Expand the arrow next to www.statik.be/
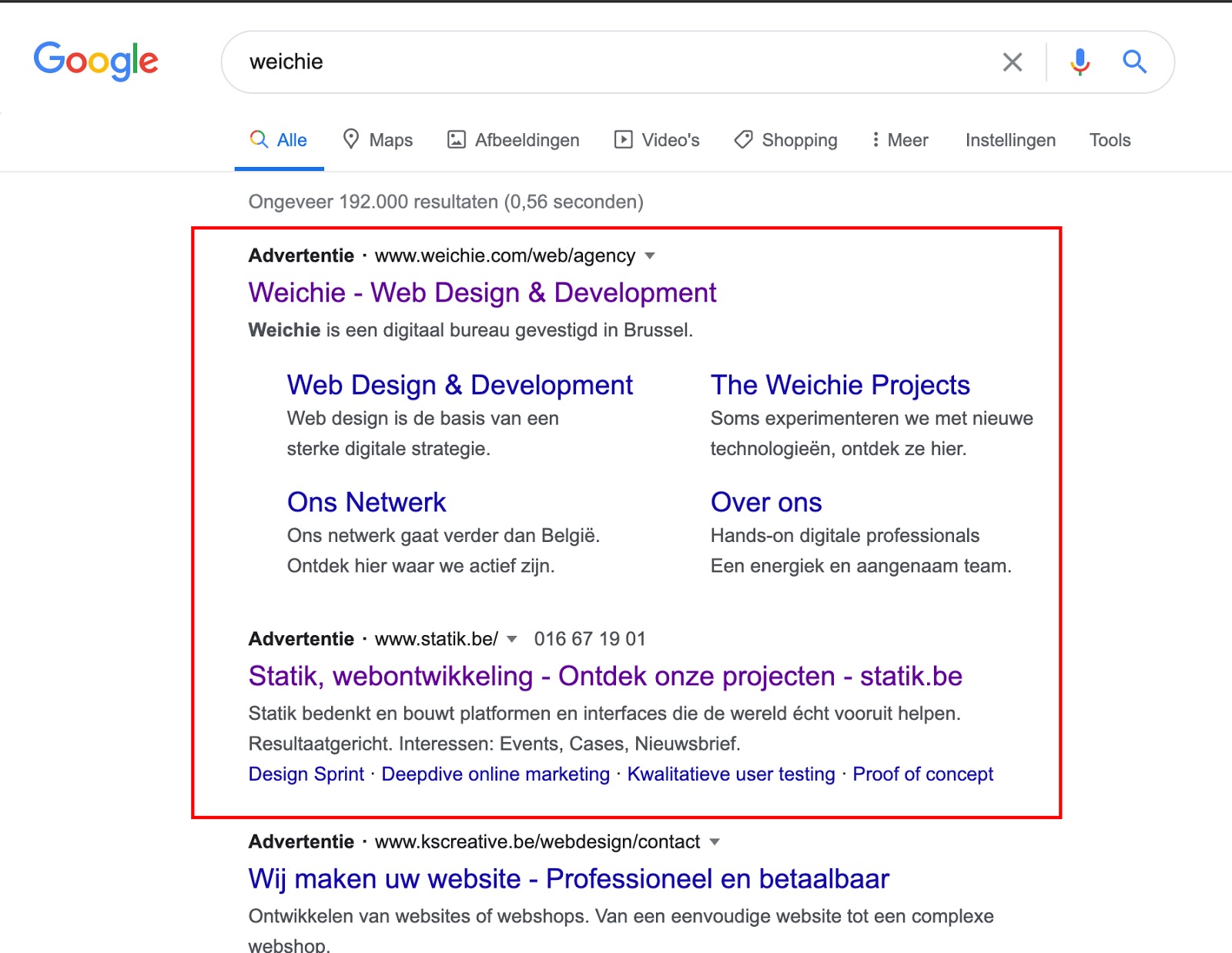The height and width of the screenshot is (953, 1232). [x=512, y=639]
